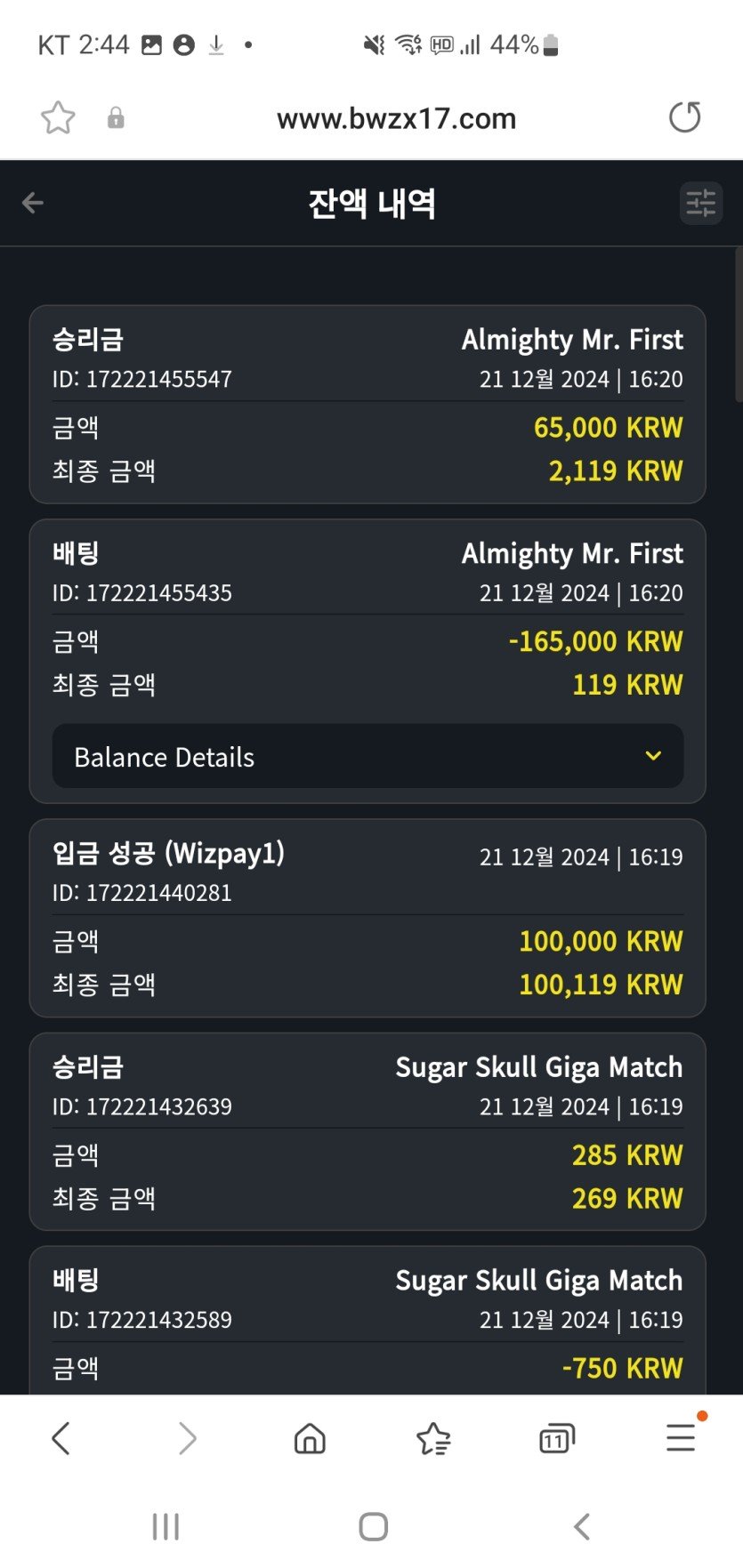This screenshot has width=743, height=1568.
Task: Expand the Balance Details section
Action: 367,756
